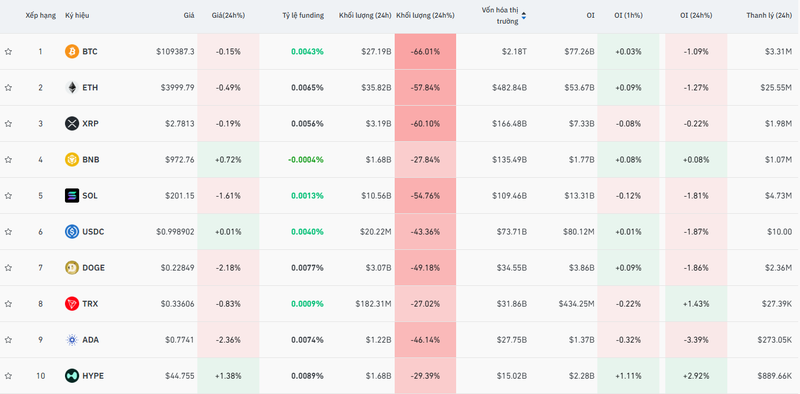Toggle favorite star for HYPE row

(x=8, y=376)
